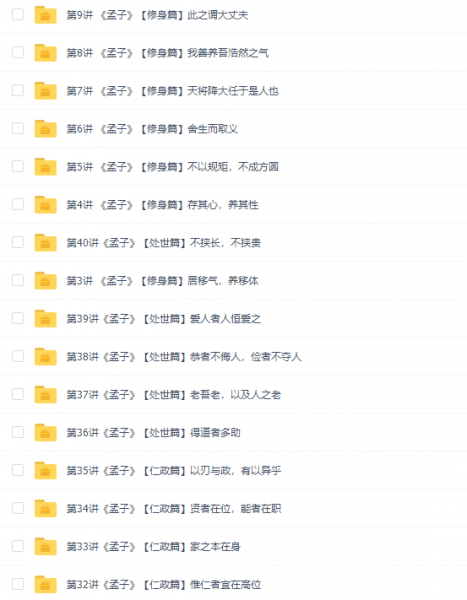
Task: Open link 第37讲 老吾老，以及人之老
Action: pos(174,395)
